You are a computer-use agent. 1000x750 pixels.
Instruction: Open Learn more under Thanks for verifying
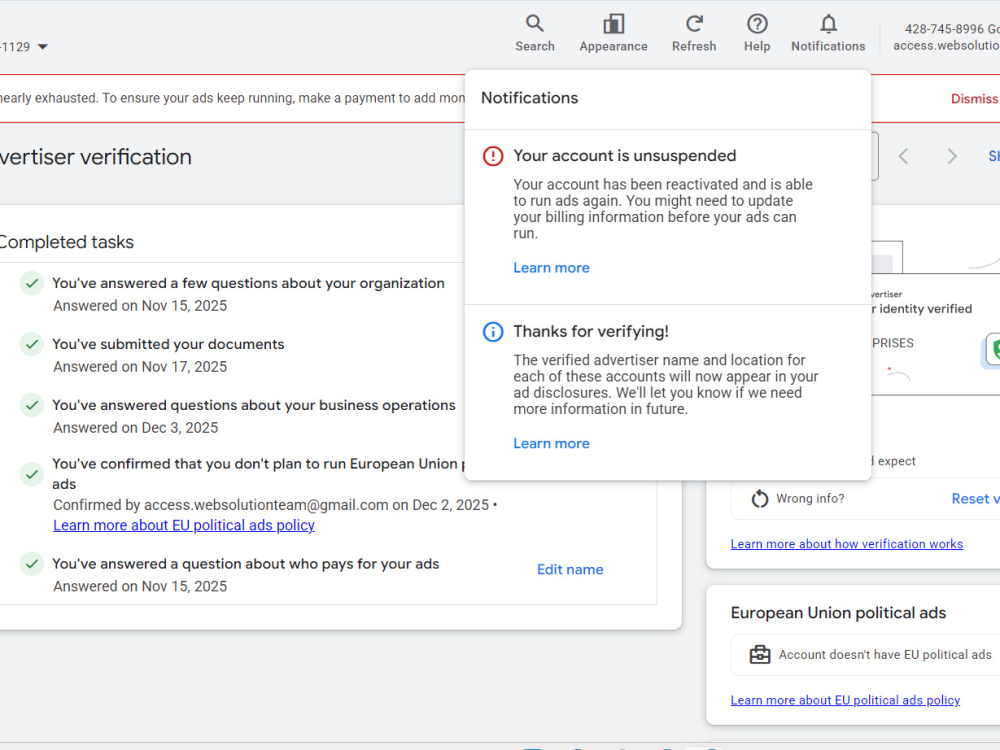(551, 443)
